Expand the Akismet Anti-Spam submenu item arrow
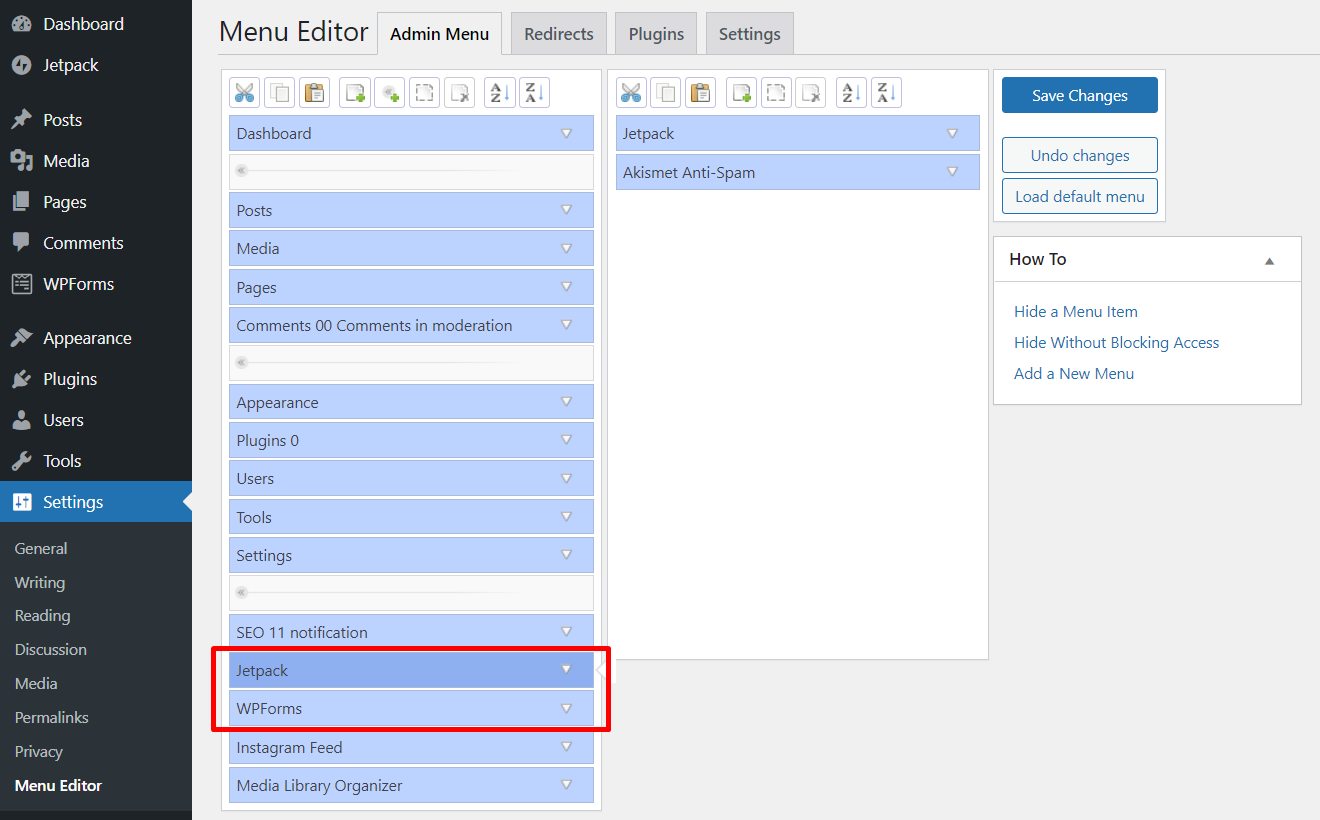Screen dimensions: 1320x820 point(952,172)
